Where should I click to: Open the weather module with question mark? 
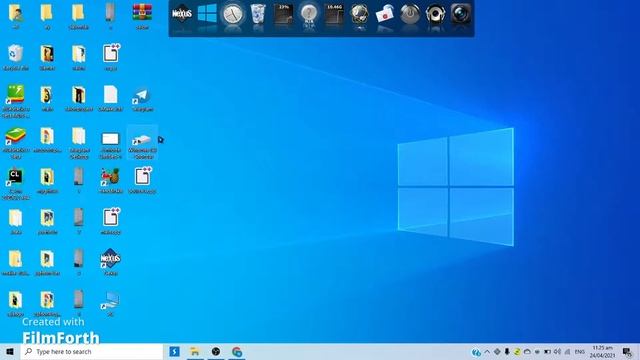(x=309, y=14)
